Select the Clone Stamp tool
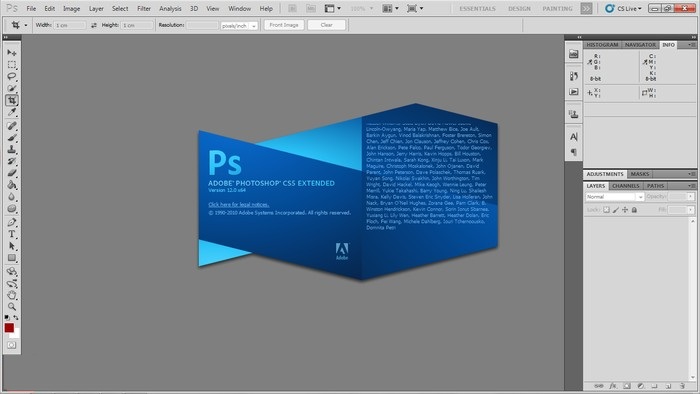The image size is (700, 394). [12, 149]
